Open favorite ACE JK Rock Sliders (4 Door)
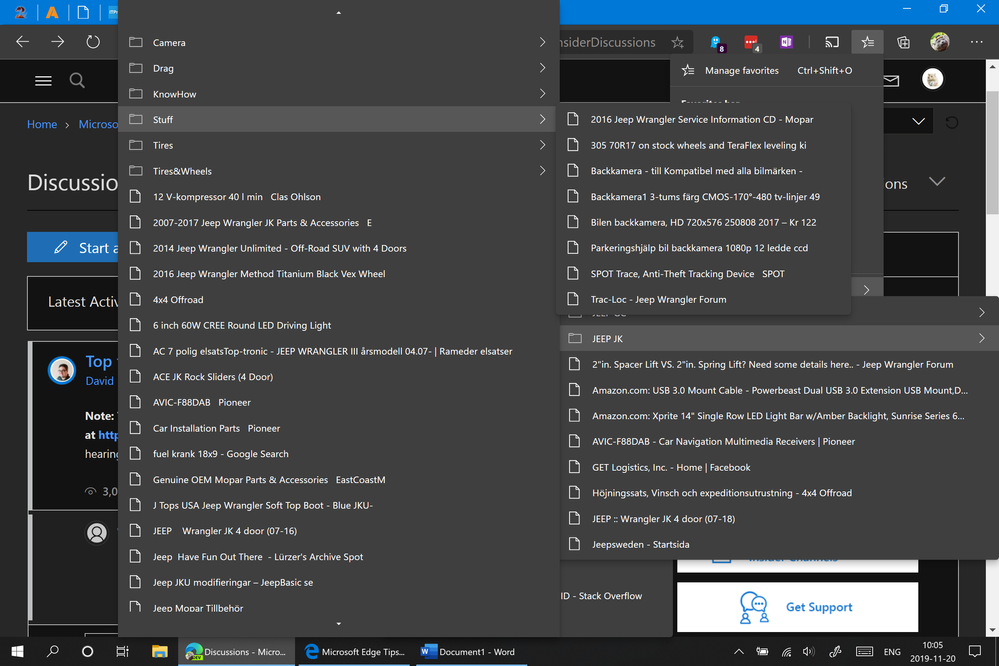This screenshot has width=999, height=666. [x=338, y=377]
